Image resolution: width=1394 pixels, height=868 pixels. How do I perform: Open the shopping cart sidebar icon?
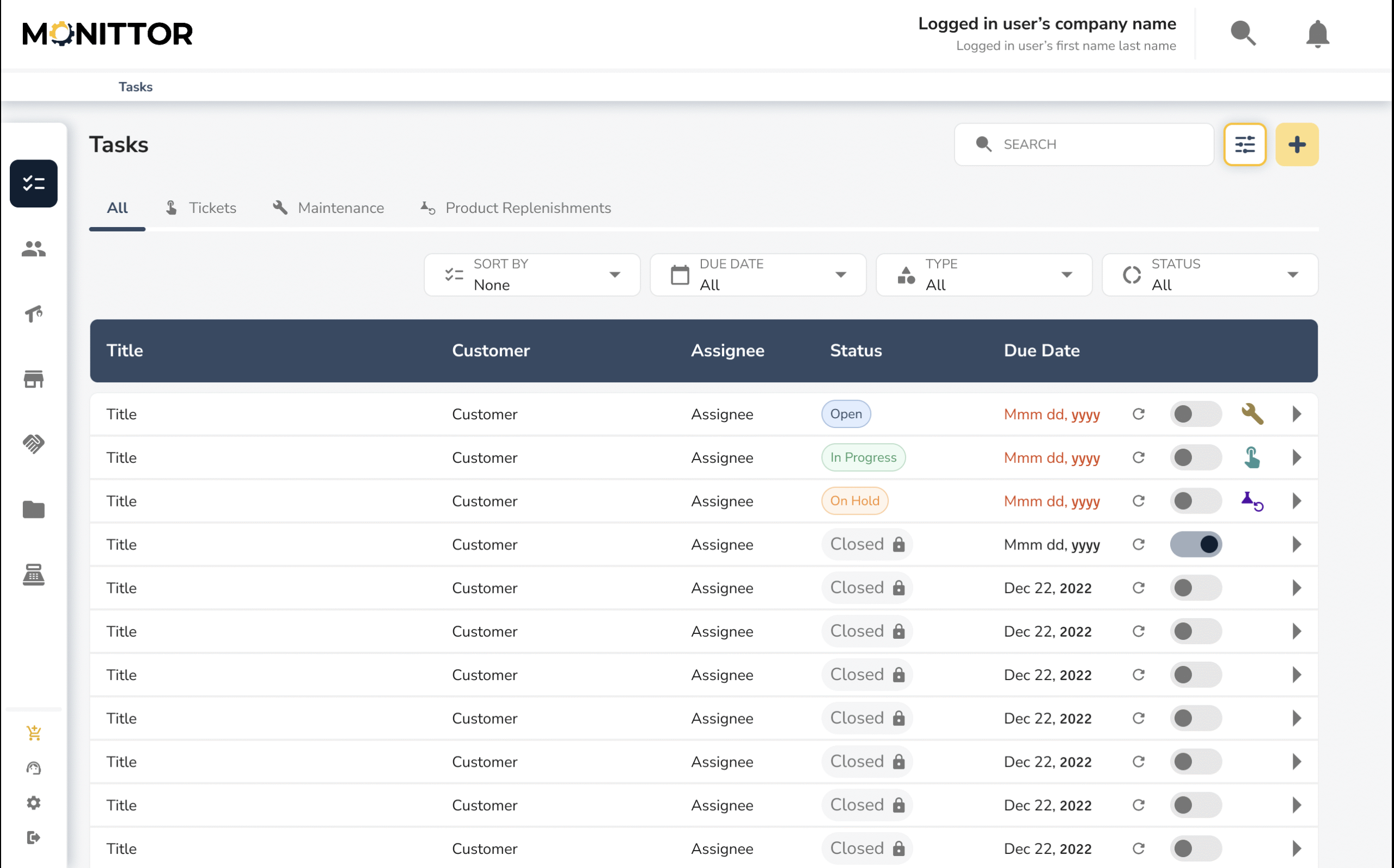pyautogui.click(x=33, y=732)
